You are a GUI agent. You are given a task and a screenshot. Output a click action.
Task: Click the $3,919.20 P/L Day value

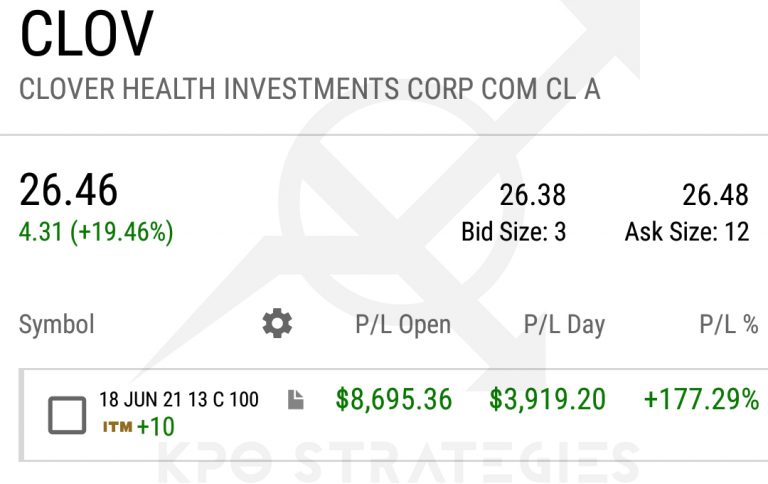[547, 400]
